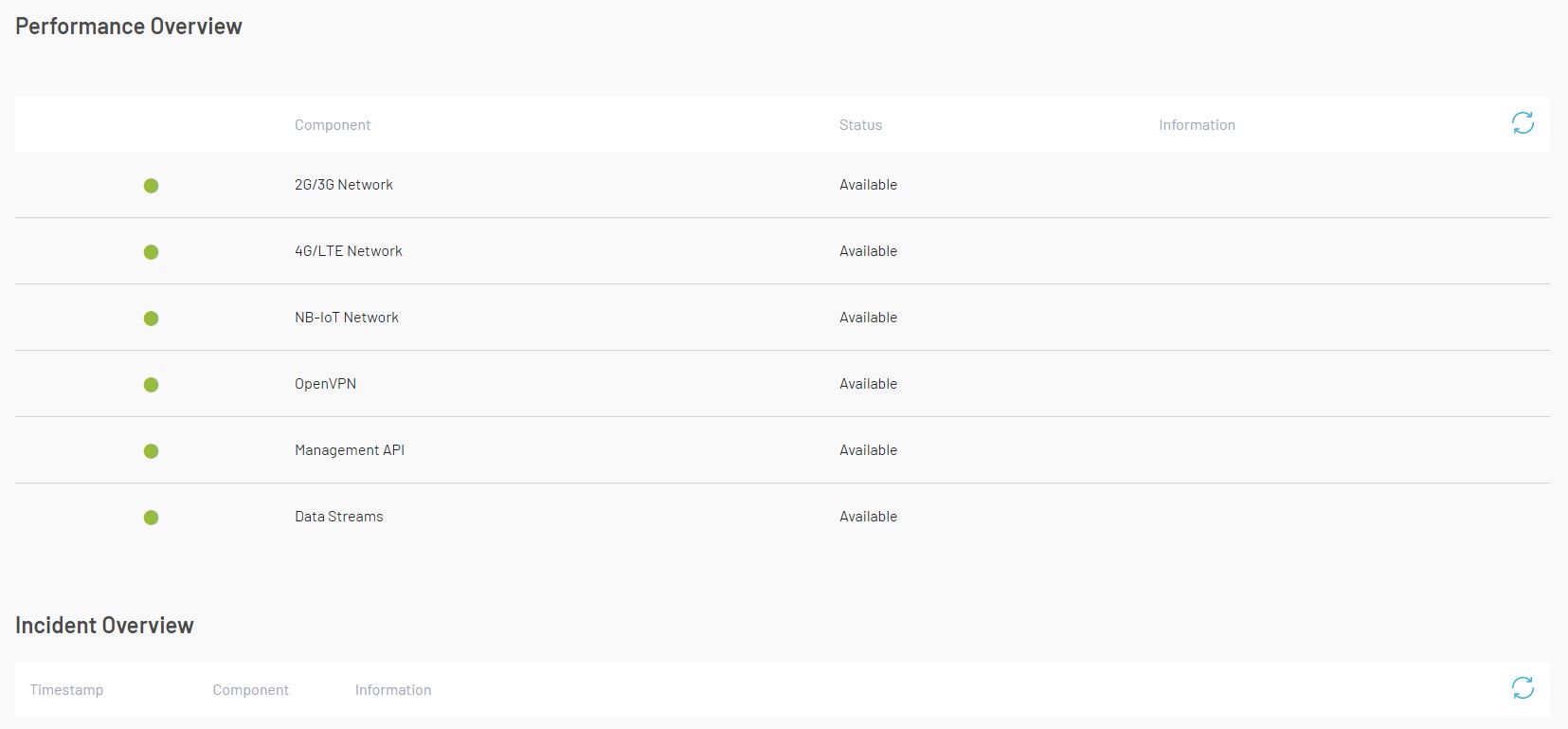Click the green status dot for 2G/3G Network
Screen dimensions: 1568x729
tap(152, 186)
